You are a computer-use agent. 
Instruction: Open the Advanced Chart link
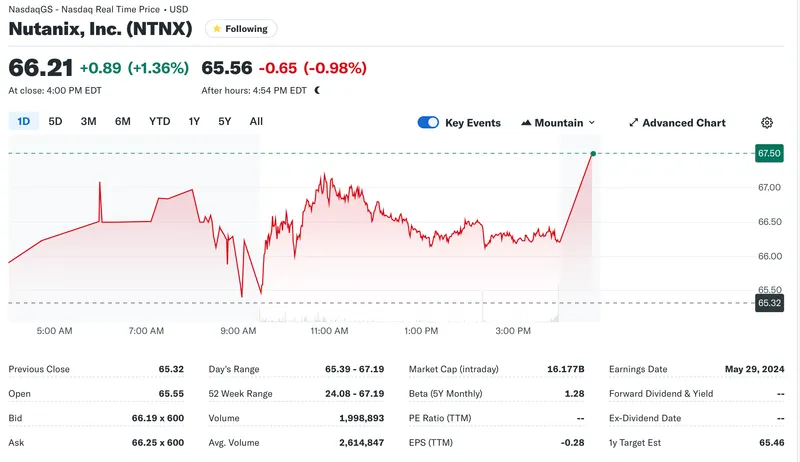(683, 123)
